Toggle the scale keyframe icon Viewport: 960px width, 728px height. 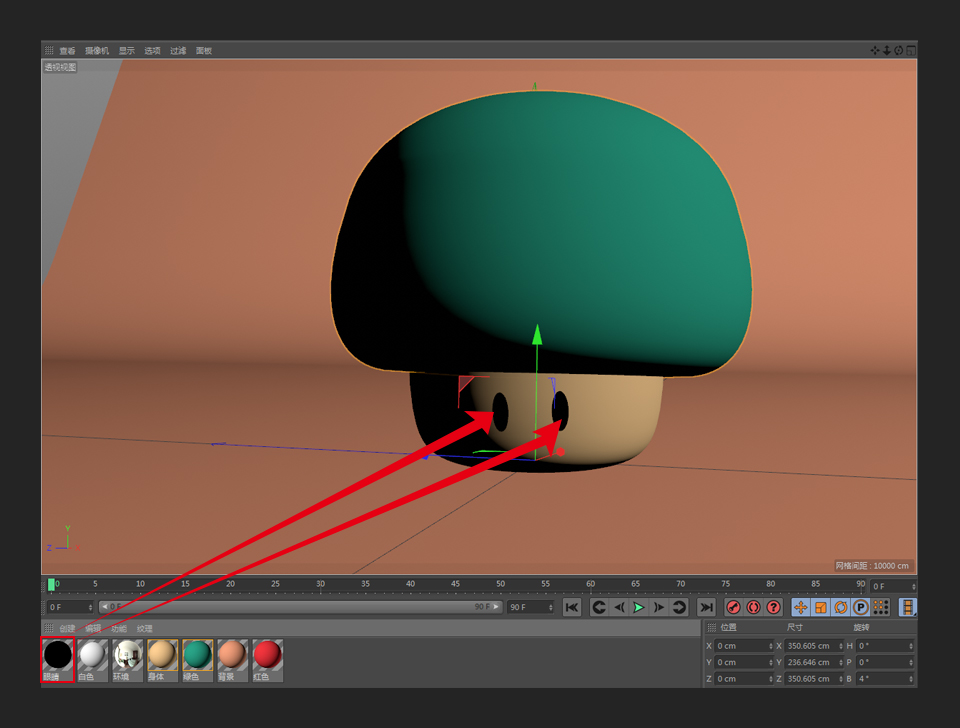pyautogui.click(x=820, y=607)
